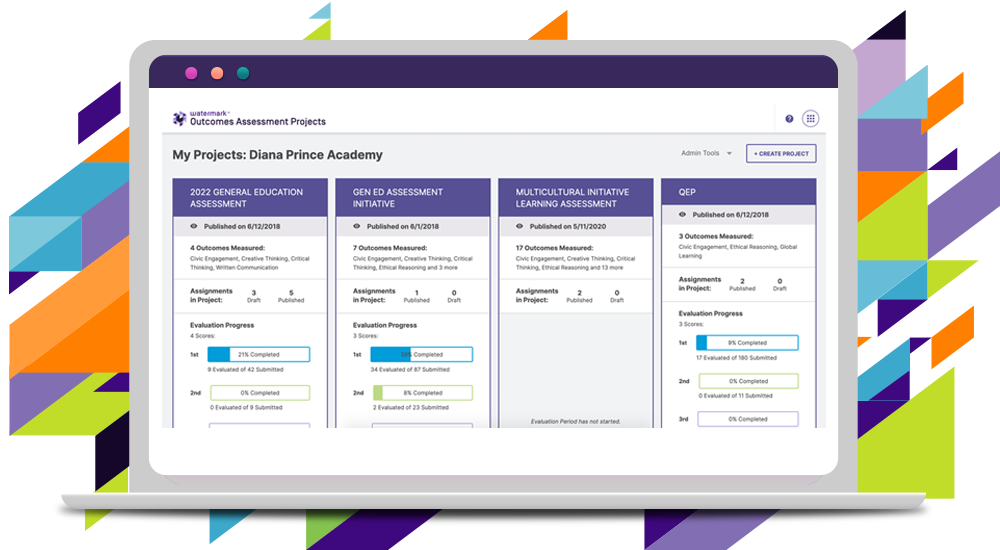Viewport: 1000px width, 550px height.
Task: Click the pink window dot
Action: (191, 73)
